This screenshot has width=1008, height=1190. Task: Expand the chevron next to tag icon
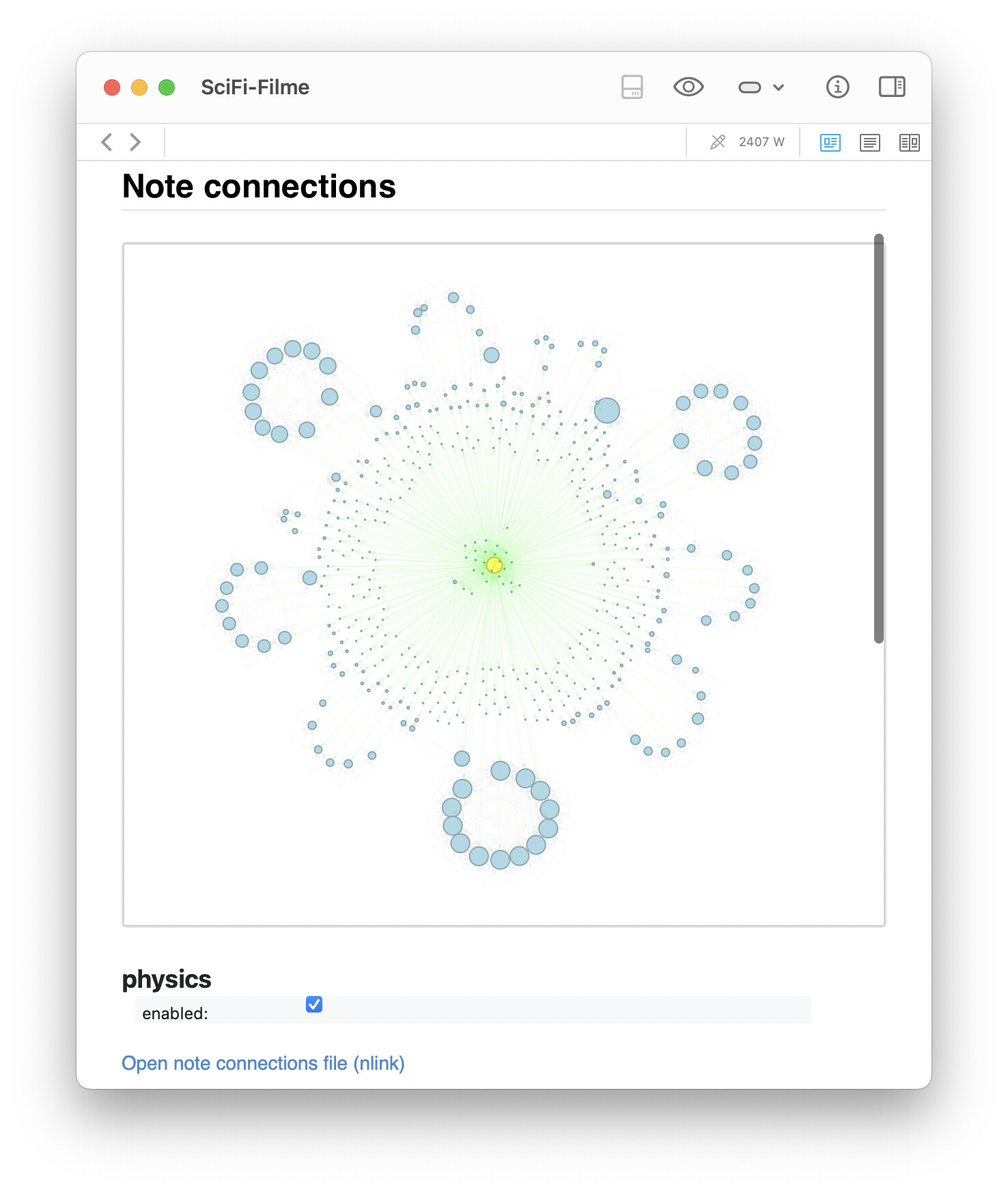tap(779, 87)
